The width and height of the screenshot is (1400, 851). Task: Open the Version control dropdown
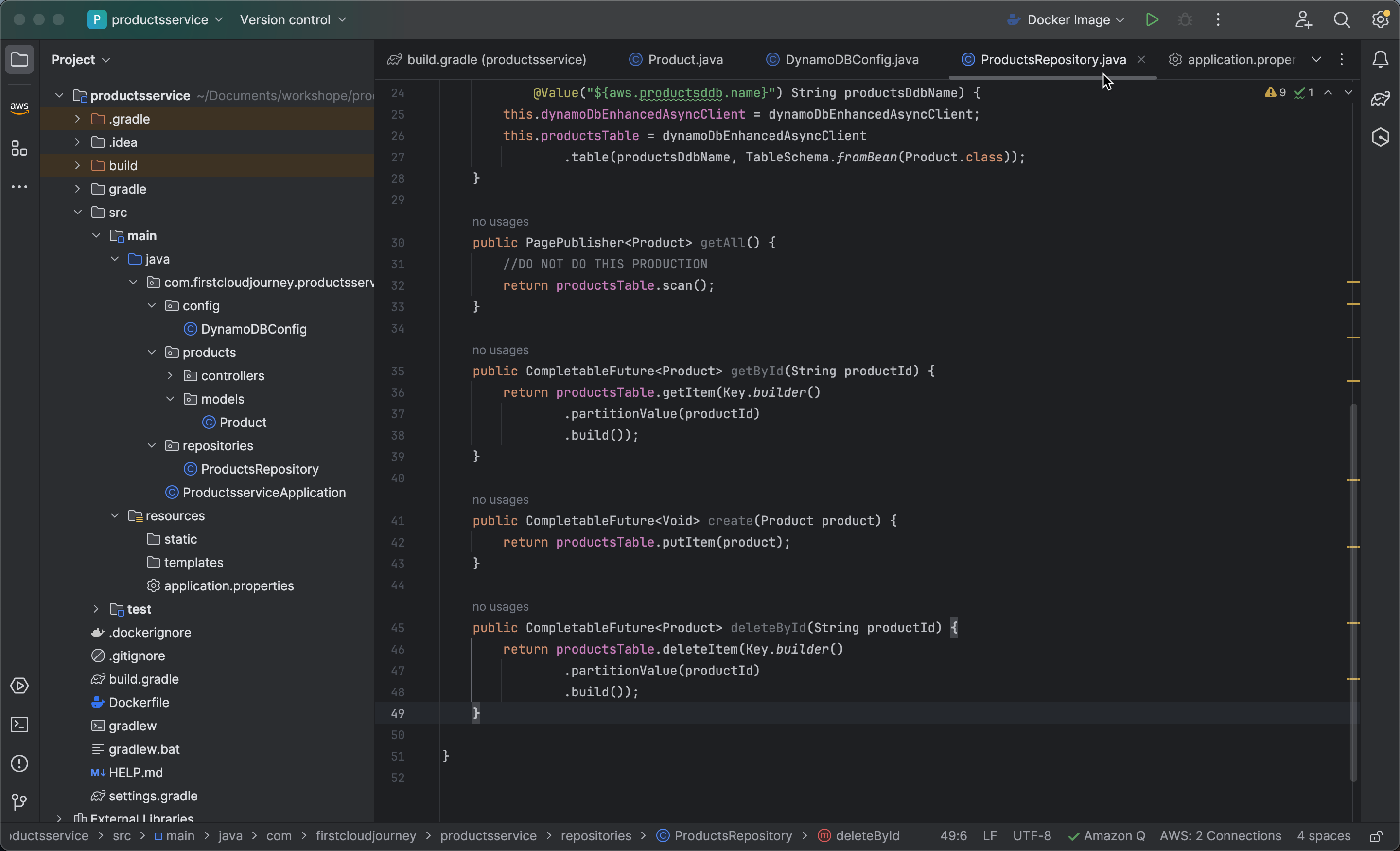click(x=293, y=20)
